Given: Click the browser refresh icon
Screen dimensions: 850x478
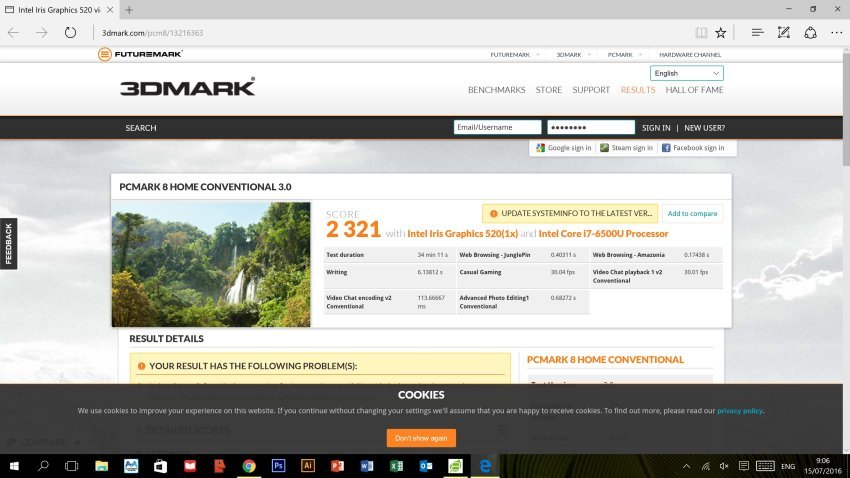Looking at the screenshot, I should pyautogui.click(x=70, y=33).
